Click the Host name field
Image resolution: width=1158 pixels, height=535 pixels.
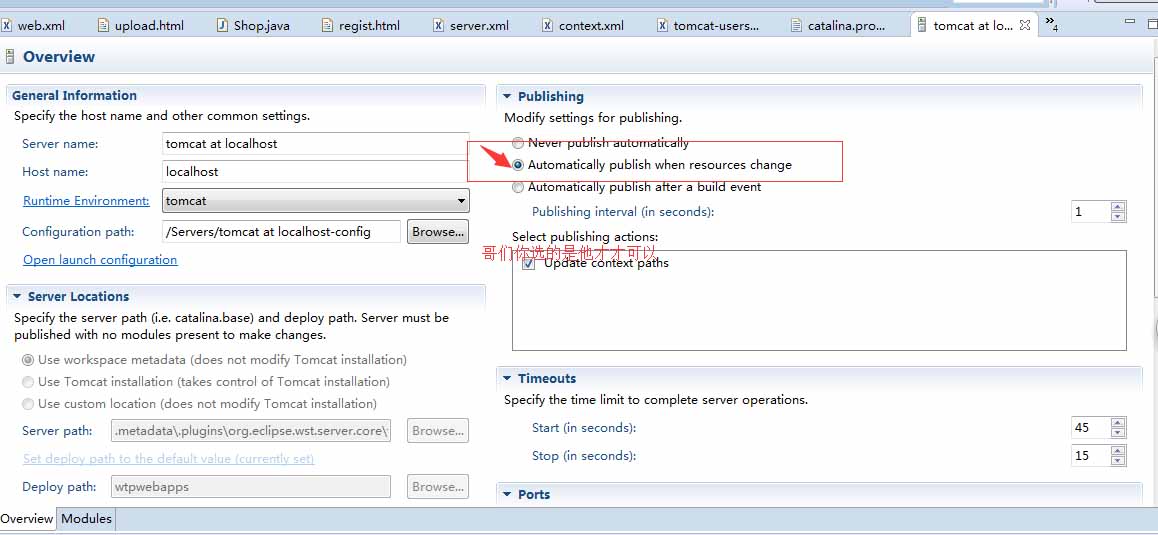pos(315,171)
